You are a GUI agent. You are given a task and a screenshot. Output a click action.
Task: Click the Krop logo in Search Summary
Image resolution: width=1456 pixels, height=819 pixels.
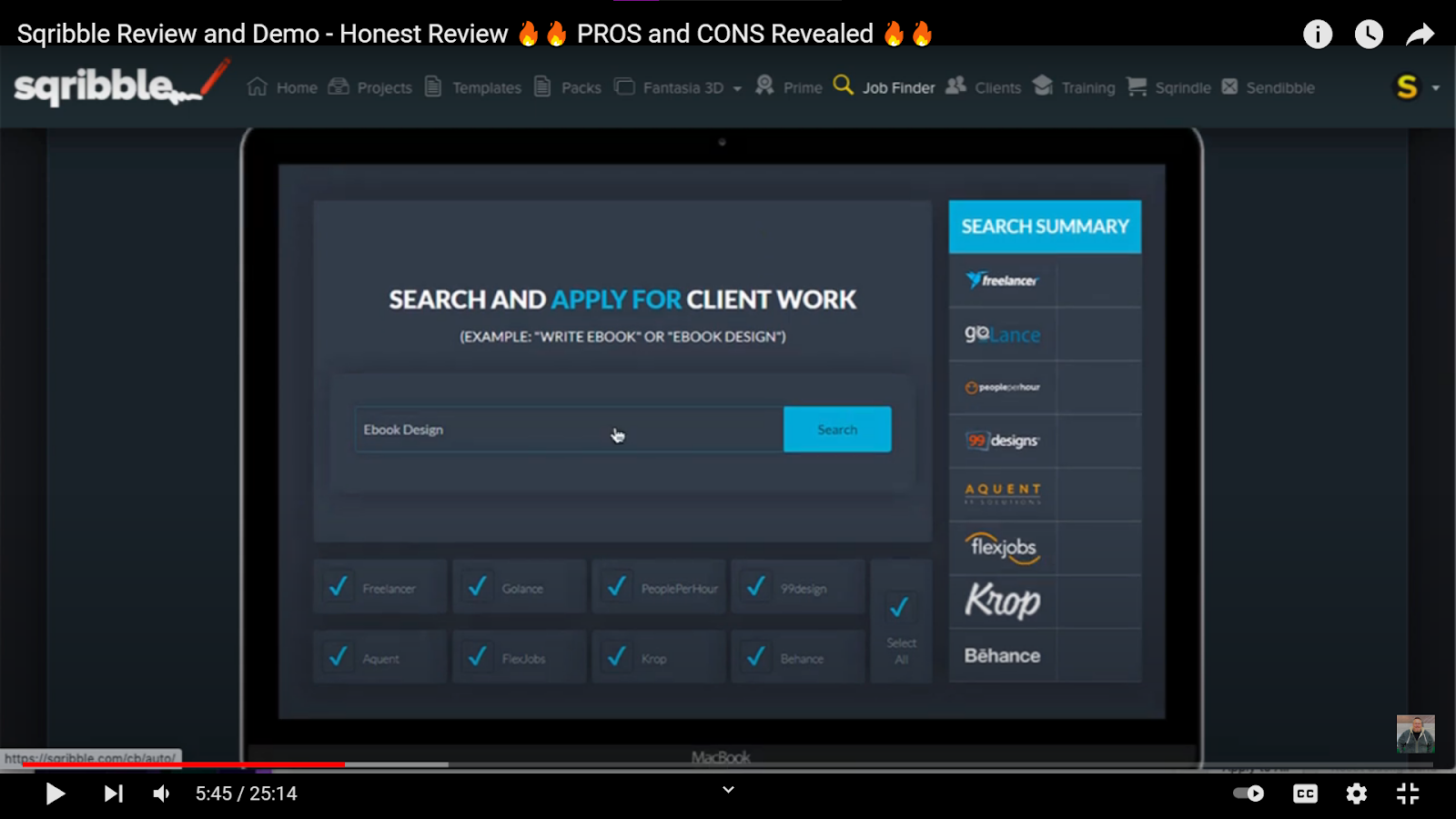click(1002, 601)
